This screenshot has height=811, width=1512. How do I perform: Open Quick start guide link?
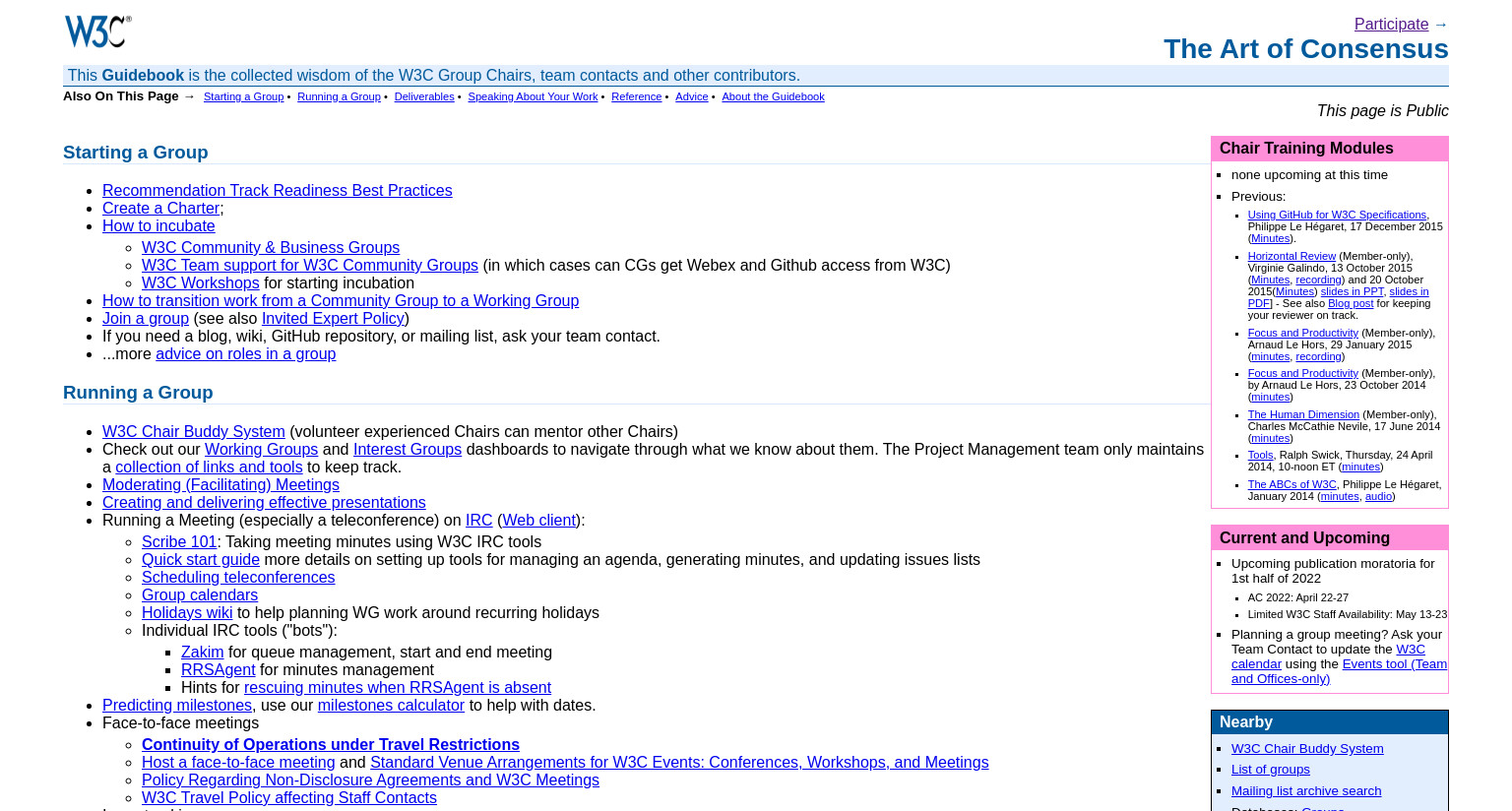[201, 560]
